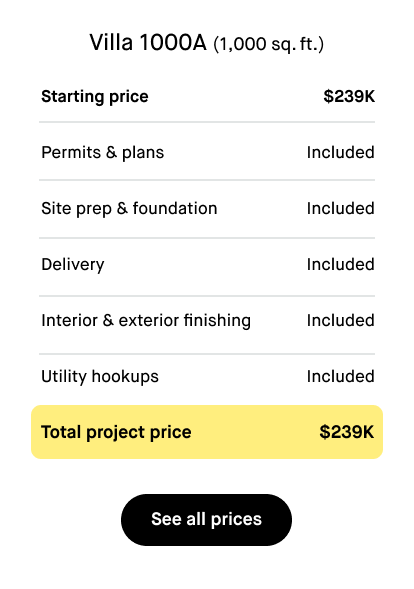Click the $239K total project price value
The width and height of the screenshot is (414, 589).
(347, 432)
